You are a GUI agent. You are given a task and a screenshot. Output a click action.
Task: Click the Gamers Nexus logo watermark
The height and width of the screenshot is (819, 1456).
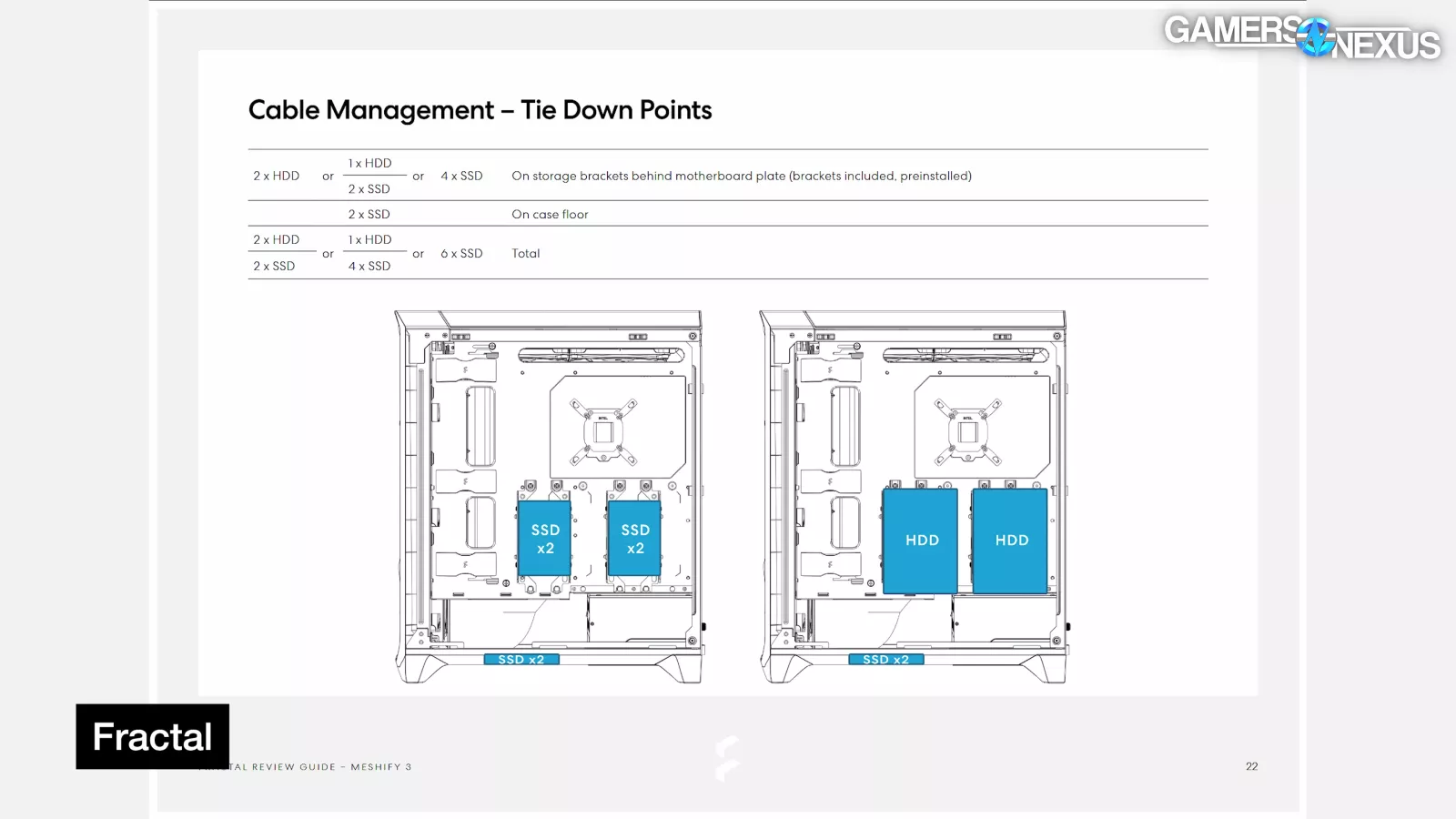coord(1301,37)
